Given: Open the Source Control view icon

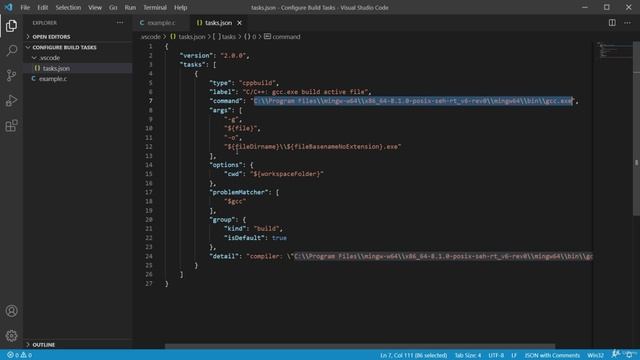Looking at the screenshot, I should click(x=11, y=76).
